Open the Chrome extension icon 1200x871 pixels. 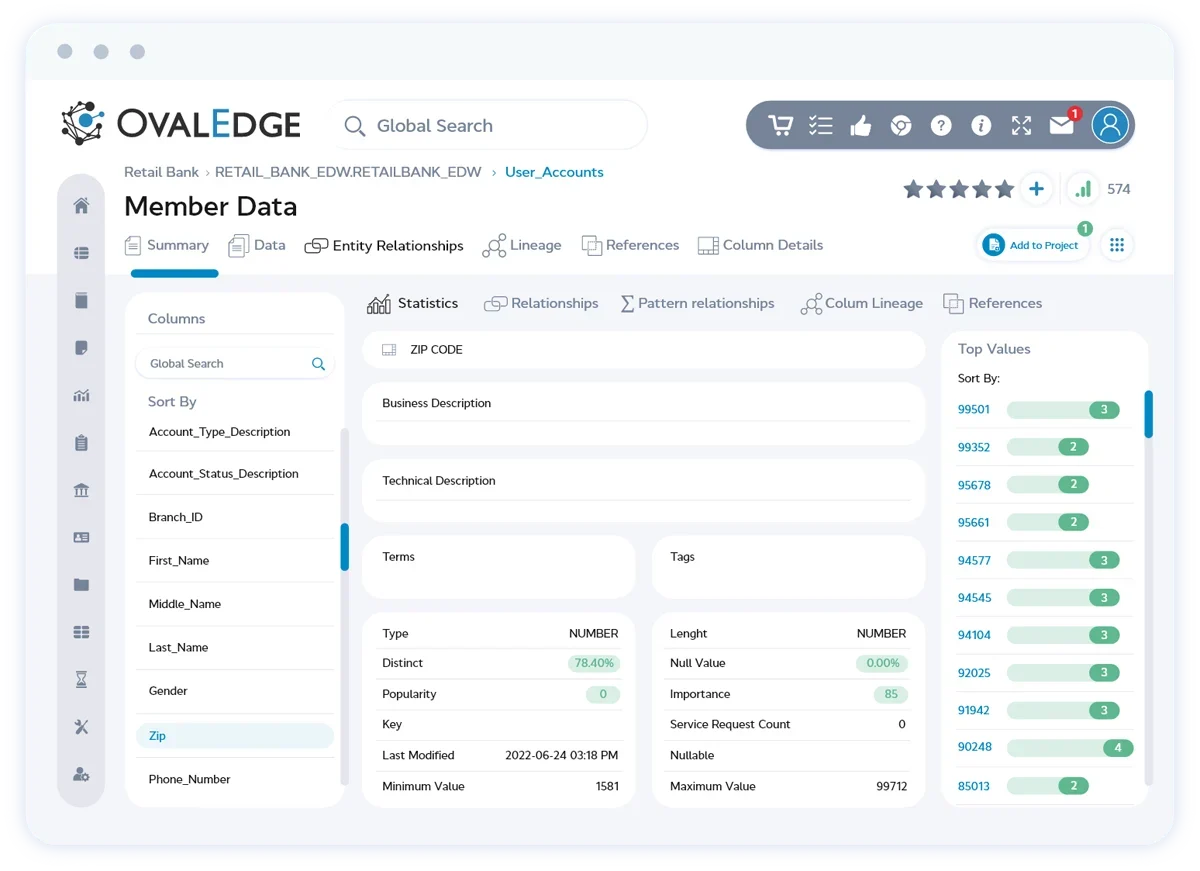pos(901,125)
